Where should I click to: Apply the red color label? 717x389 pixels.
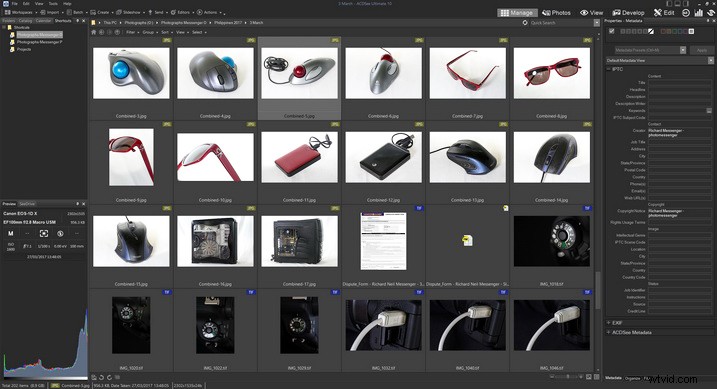(664, 32)
